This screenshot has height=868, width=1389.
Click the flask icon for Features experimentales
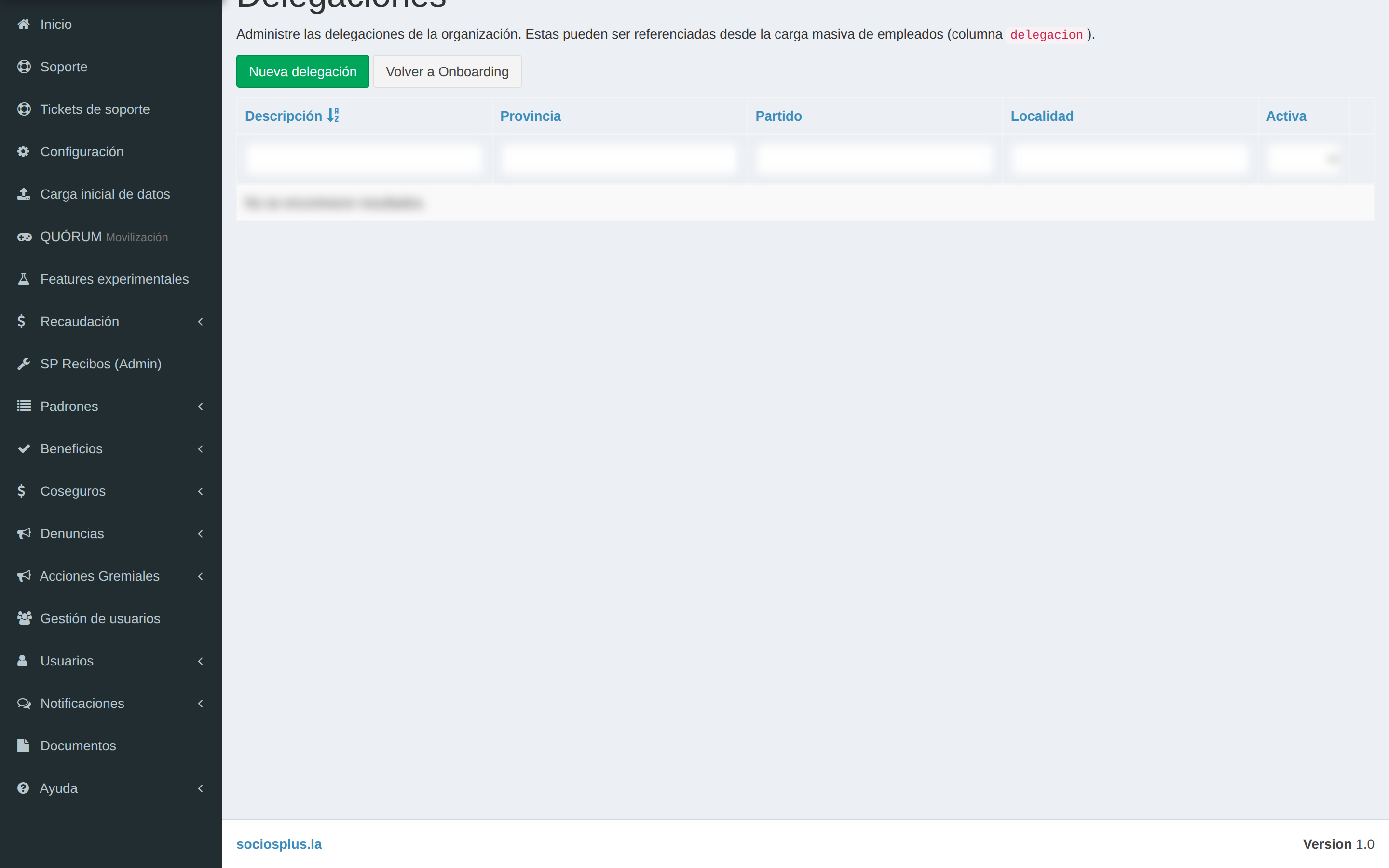click(x=24, y=279)
